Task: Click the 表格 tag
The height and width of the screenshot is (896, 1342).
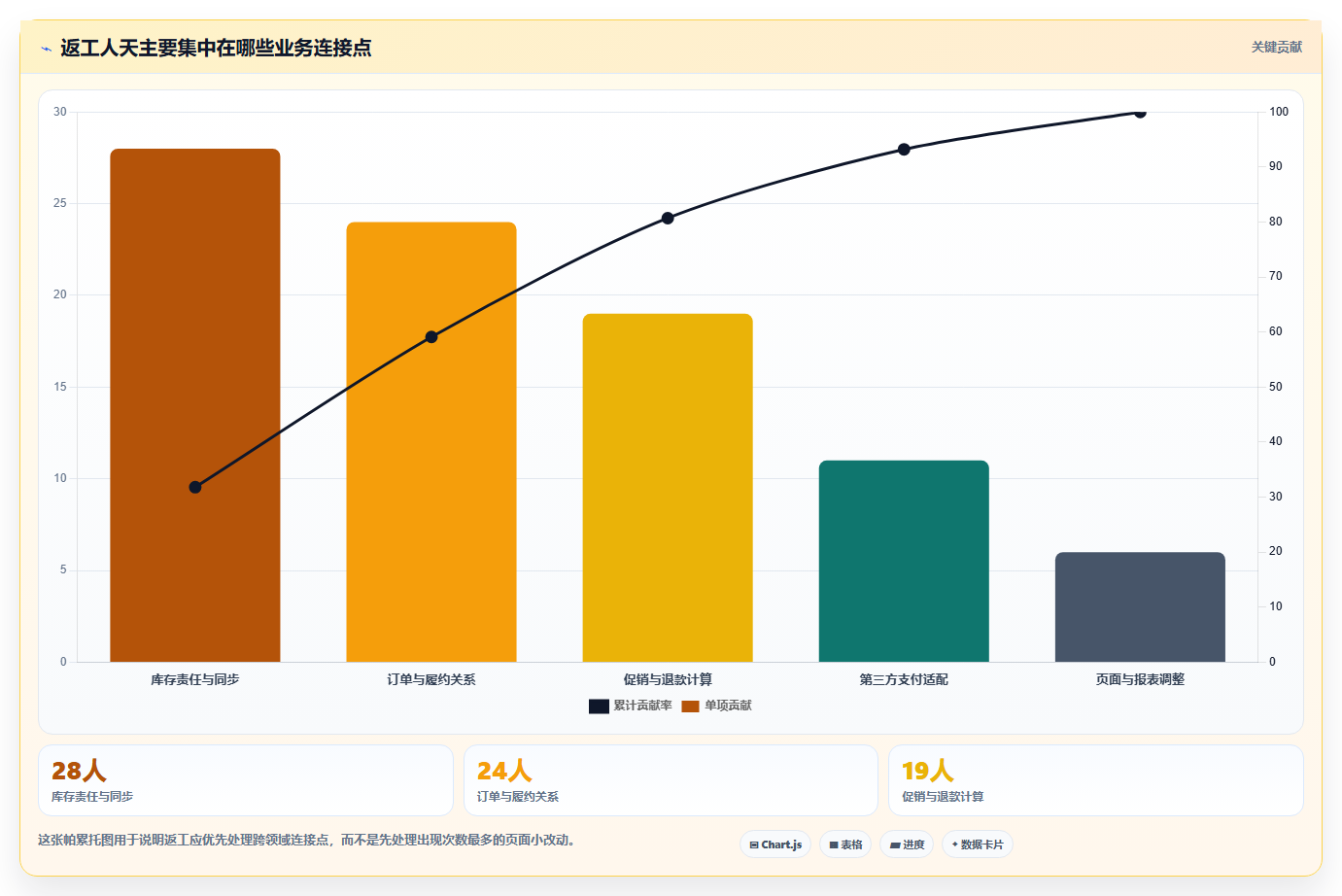Action: pyautogui.click(x=845, y=844)
